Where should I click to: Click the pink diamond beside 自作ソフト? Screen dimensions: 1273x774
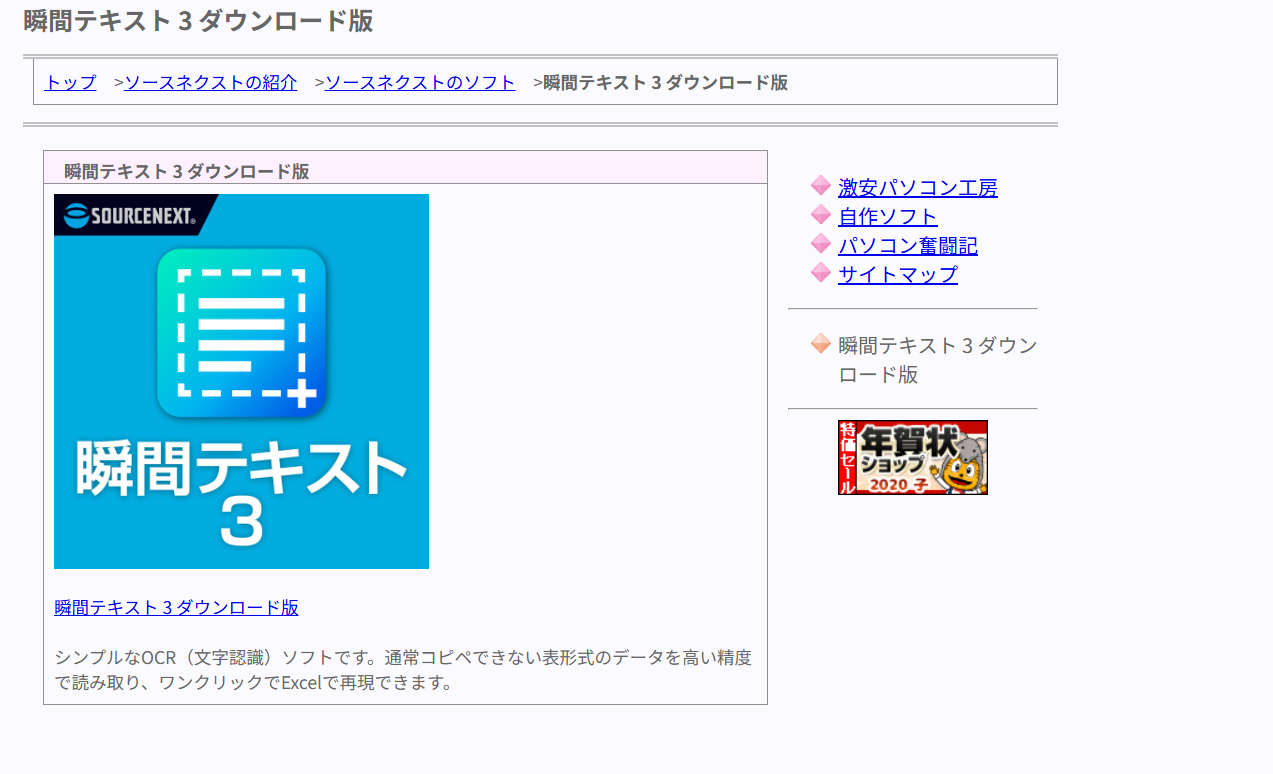(x=821, y=214)
